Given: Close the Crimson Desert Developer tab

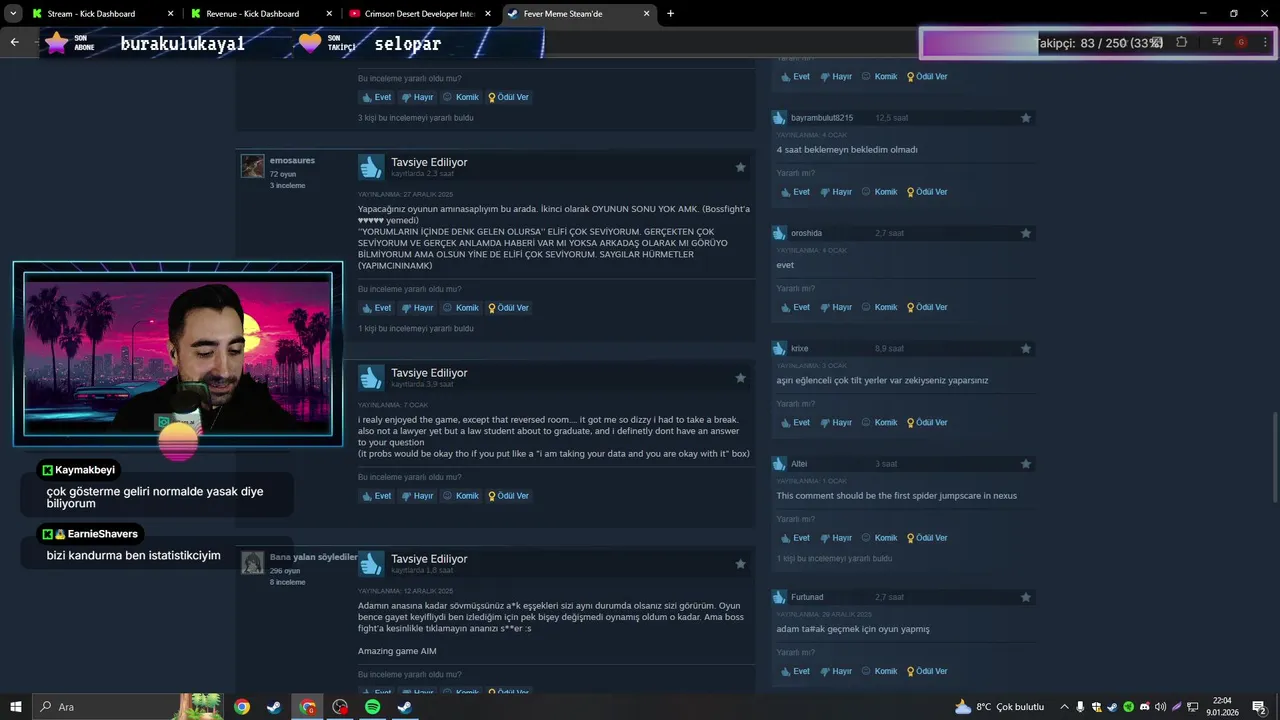Looking at the screenshot, I should [x=488, y=14].
